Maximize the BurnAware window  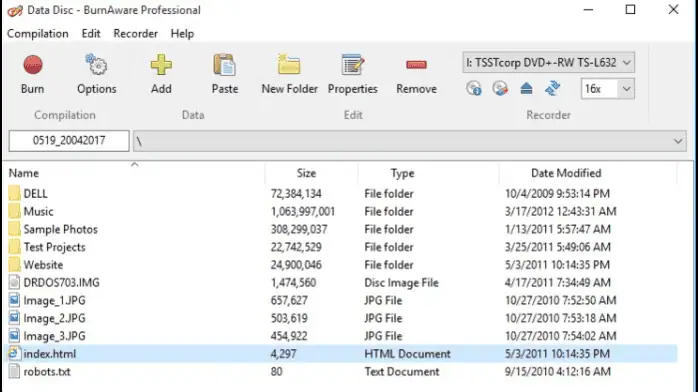click(x=630, y=10)
